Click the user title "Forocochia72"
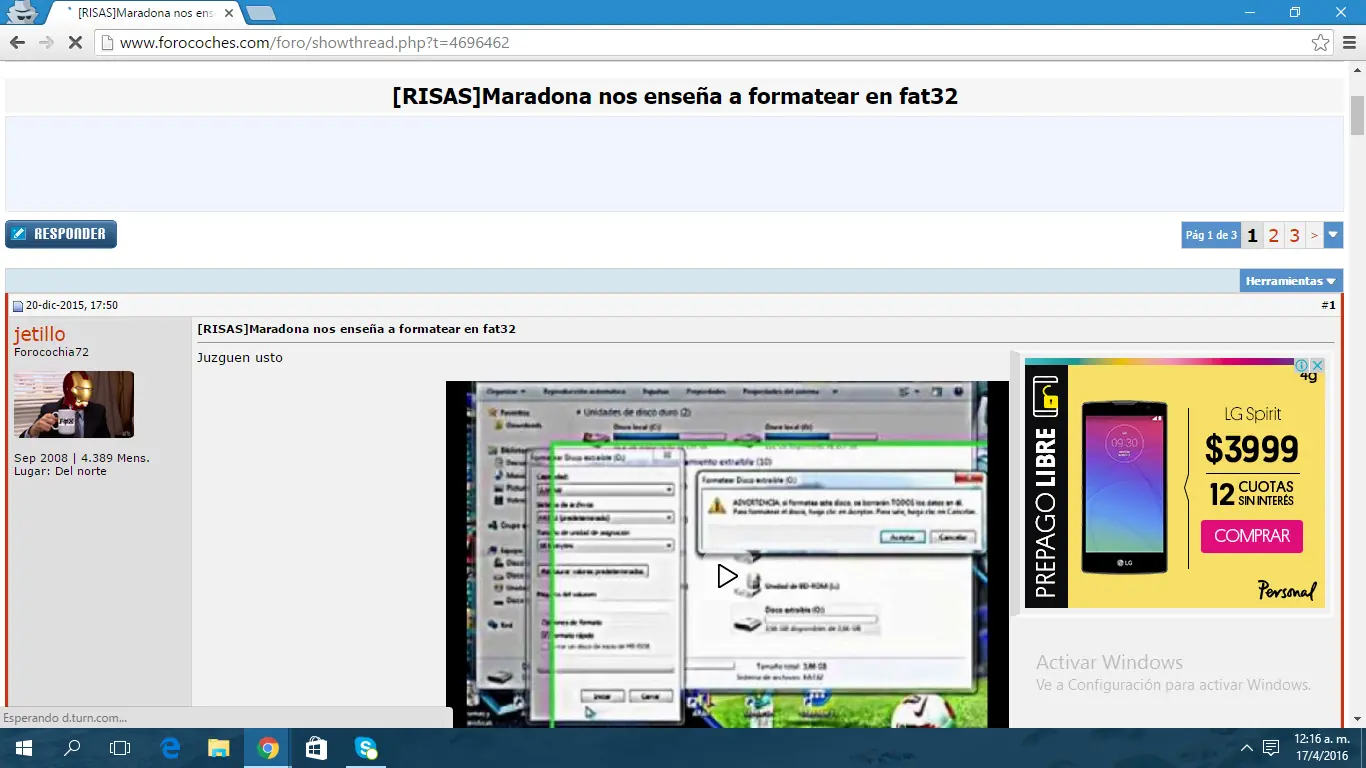 point(51,352)
